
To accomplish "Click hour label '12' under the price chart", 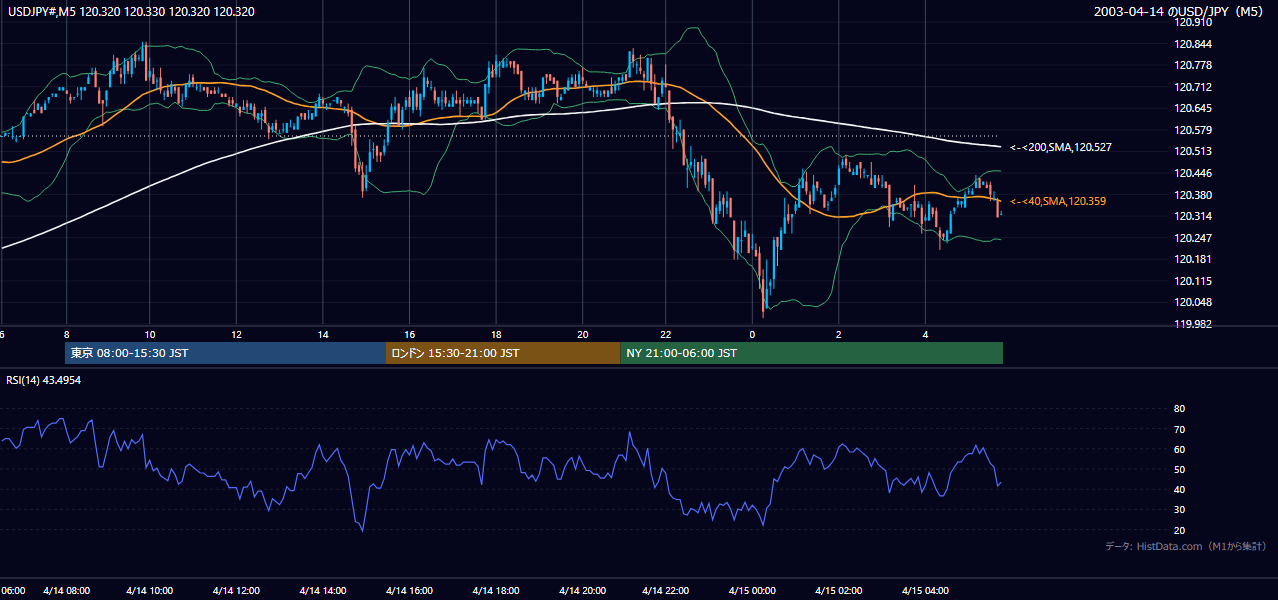I will click(x=236, y=334).
